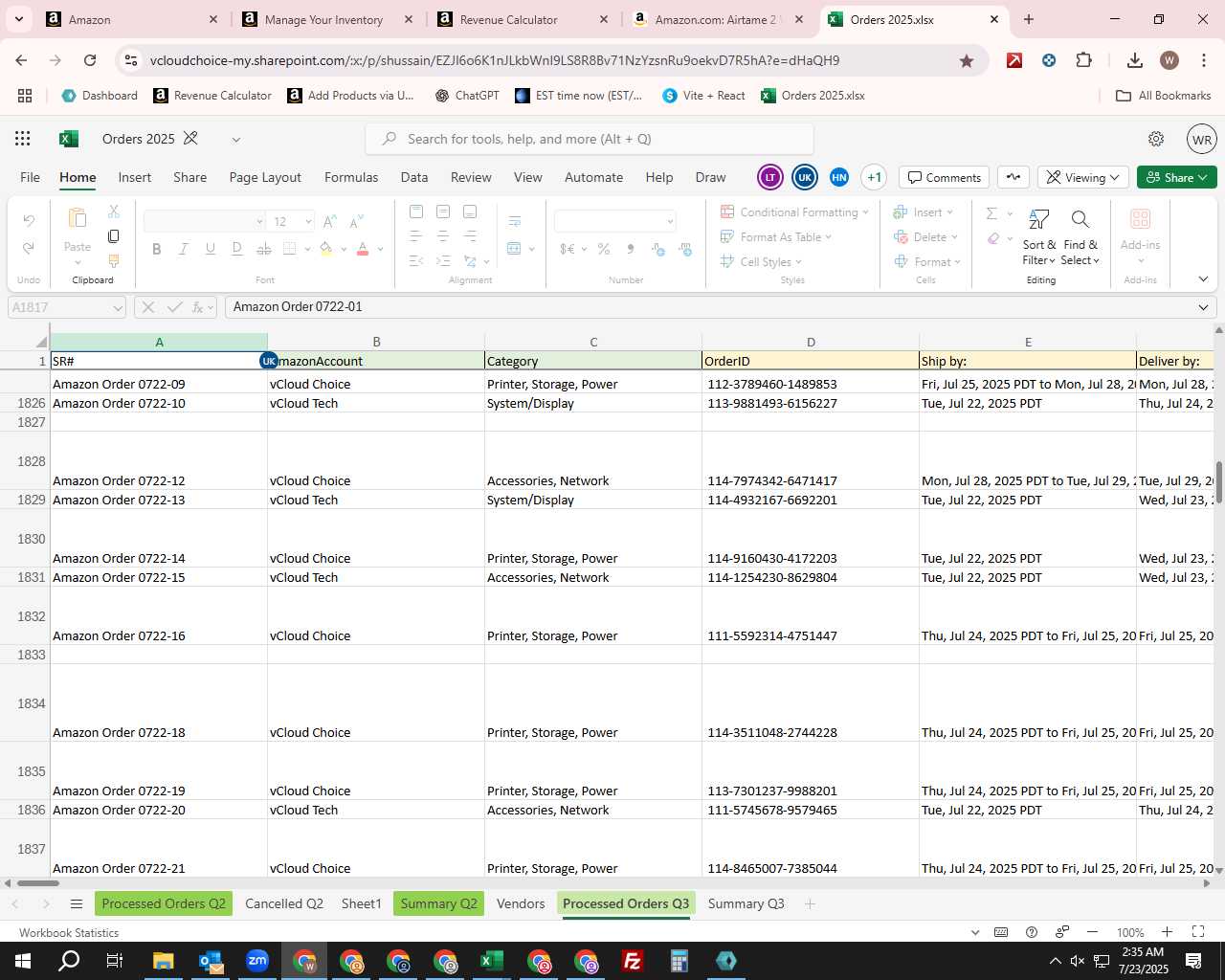Viewport: 1225px width, 980px height.
Task: Open Find & Select tool
Action: [x=1080, y=237]
